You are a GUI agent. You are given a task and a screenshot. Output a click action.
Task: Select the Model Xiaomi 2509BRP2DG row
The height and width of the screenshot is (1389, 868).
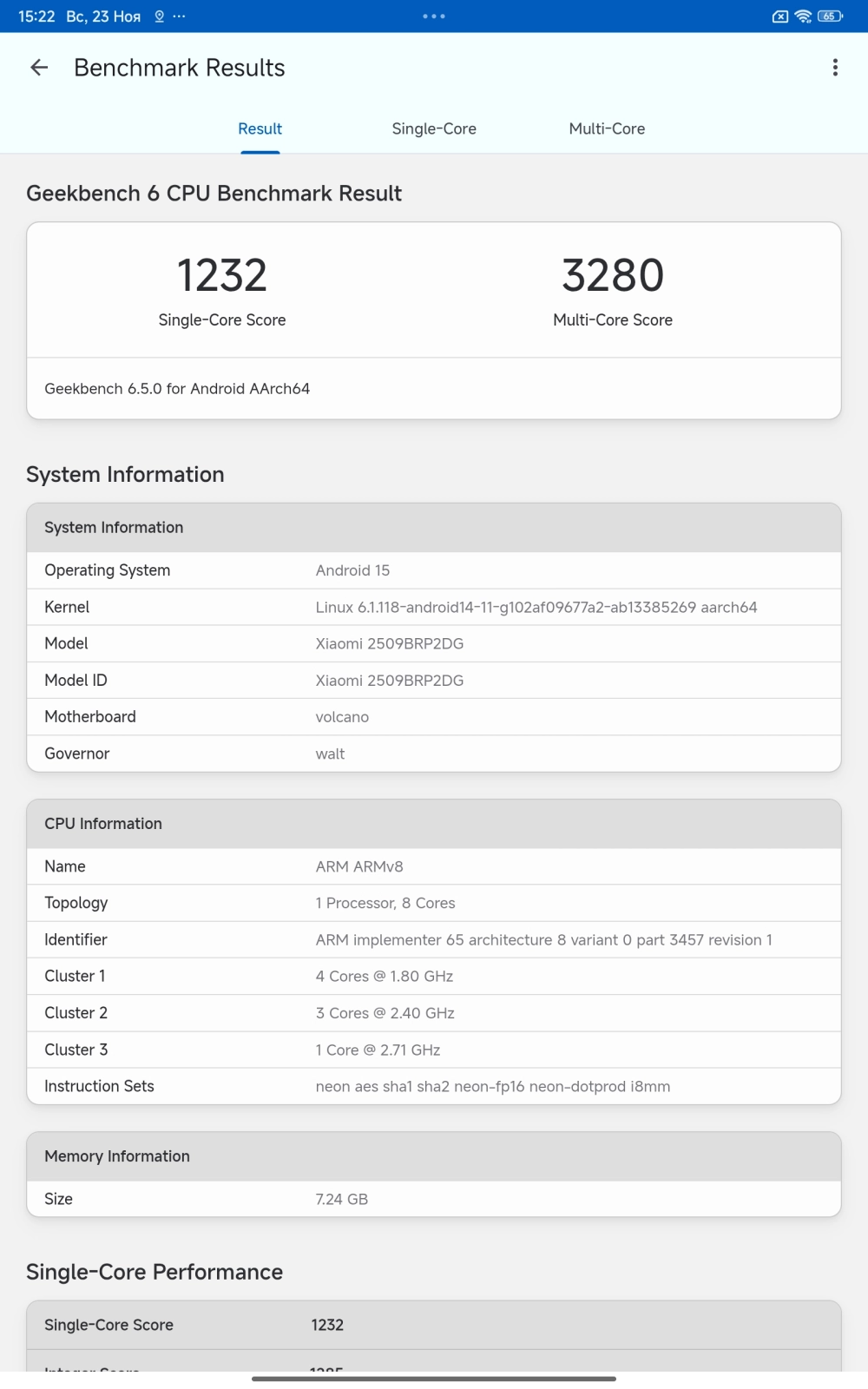click(434, 643)
